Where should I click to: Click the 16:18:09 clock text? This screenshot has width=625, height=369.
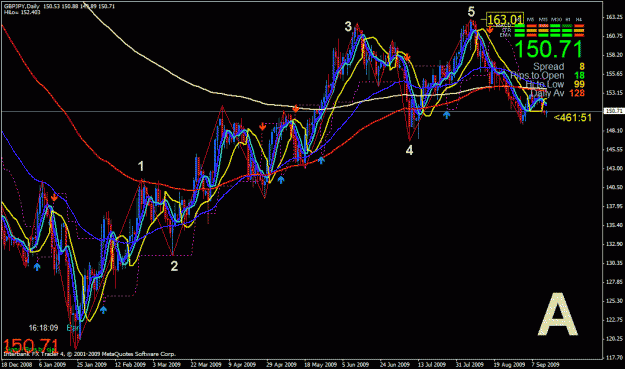(x=43, y=328)
